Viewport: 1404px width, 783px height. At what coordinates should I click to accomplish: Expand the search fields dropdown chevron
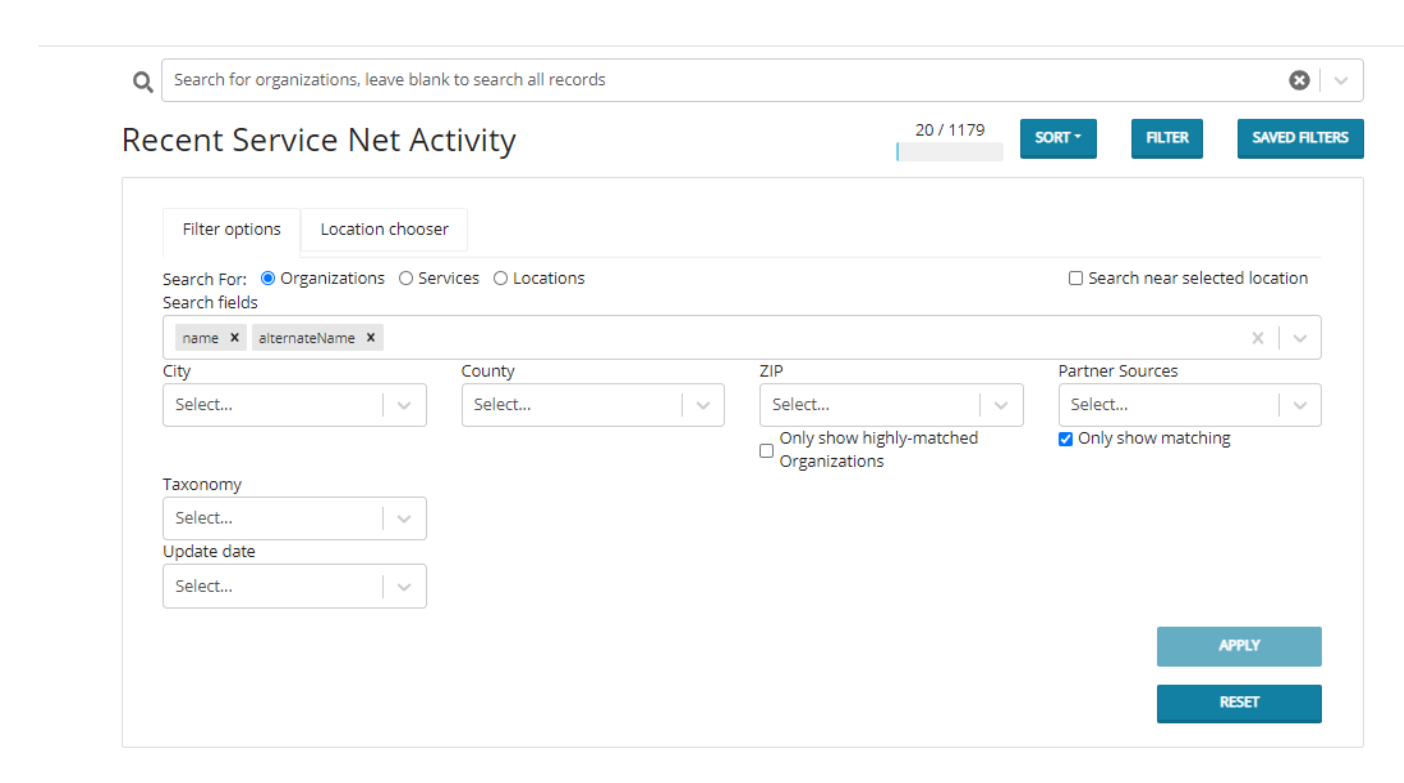1300,337
